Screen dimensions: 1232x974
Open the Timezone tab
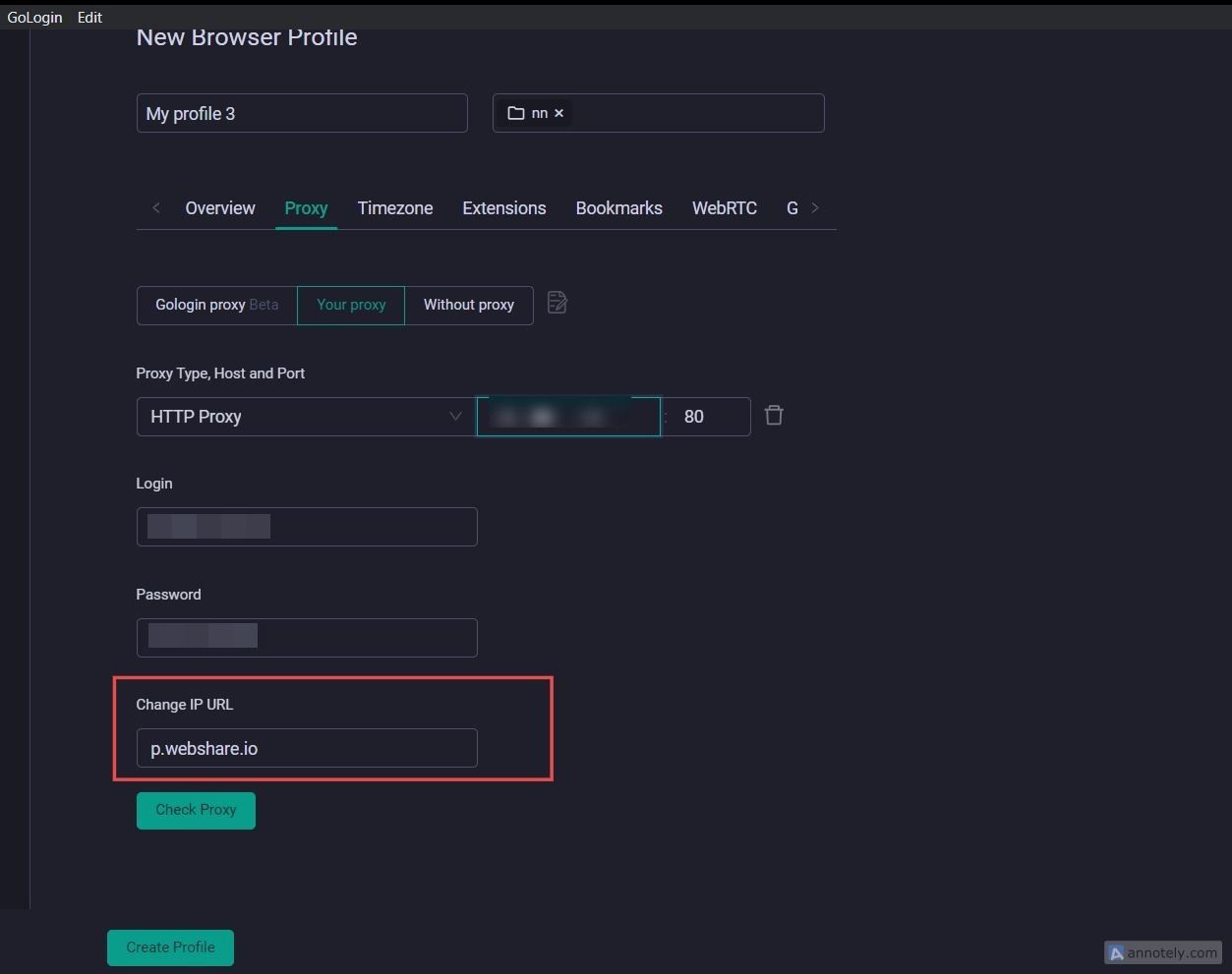pos(395,208)
